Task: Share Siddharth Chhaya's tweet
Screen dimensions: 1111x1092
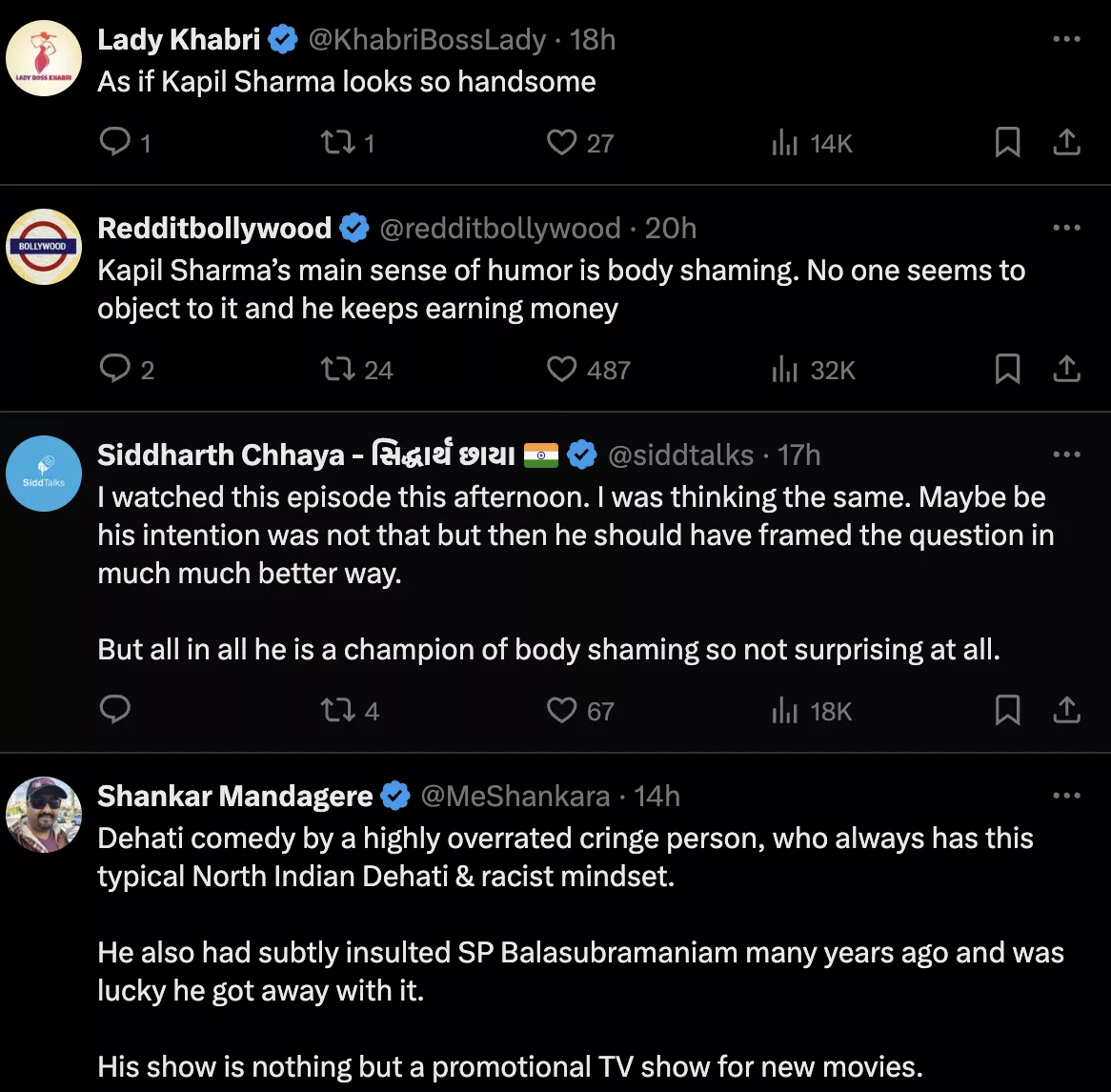Action: [1066, 710]
